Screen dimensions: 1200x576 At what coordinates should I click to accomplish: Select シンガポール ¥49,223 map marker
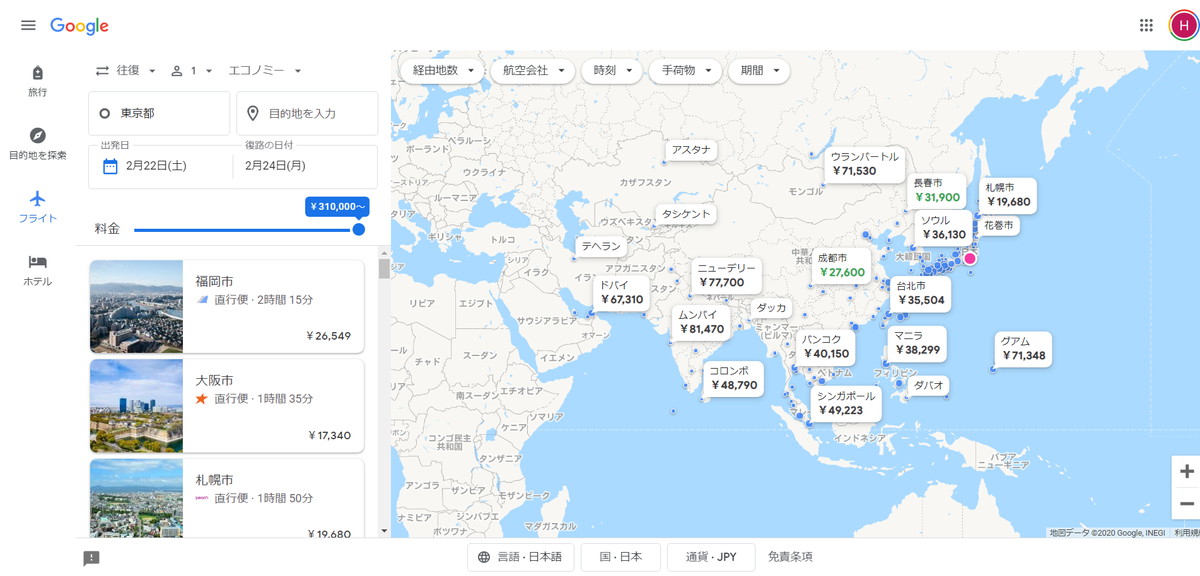pos(846,403)
